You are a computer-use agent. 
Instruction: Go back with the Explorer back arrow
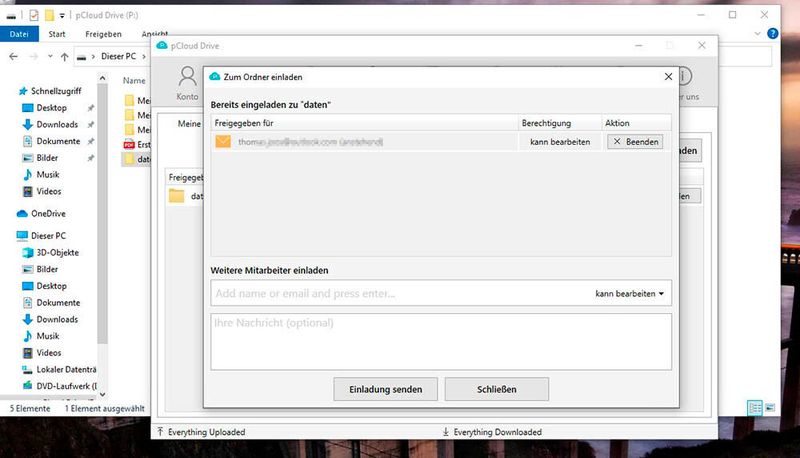click(x=12, y=57)
